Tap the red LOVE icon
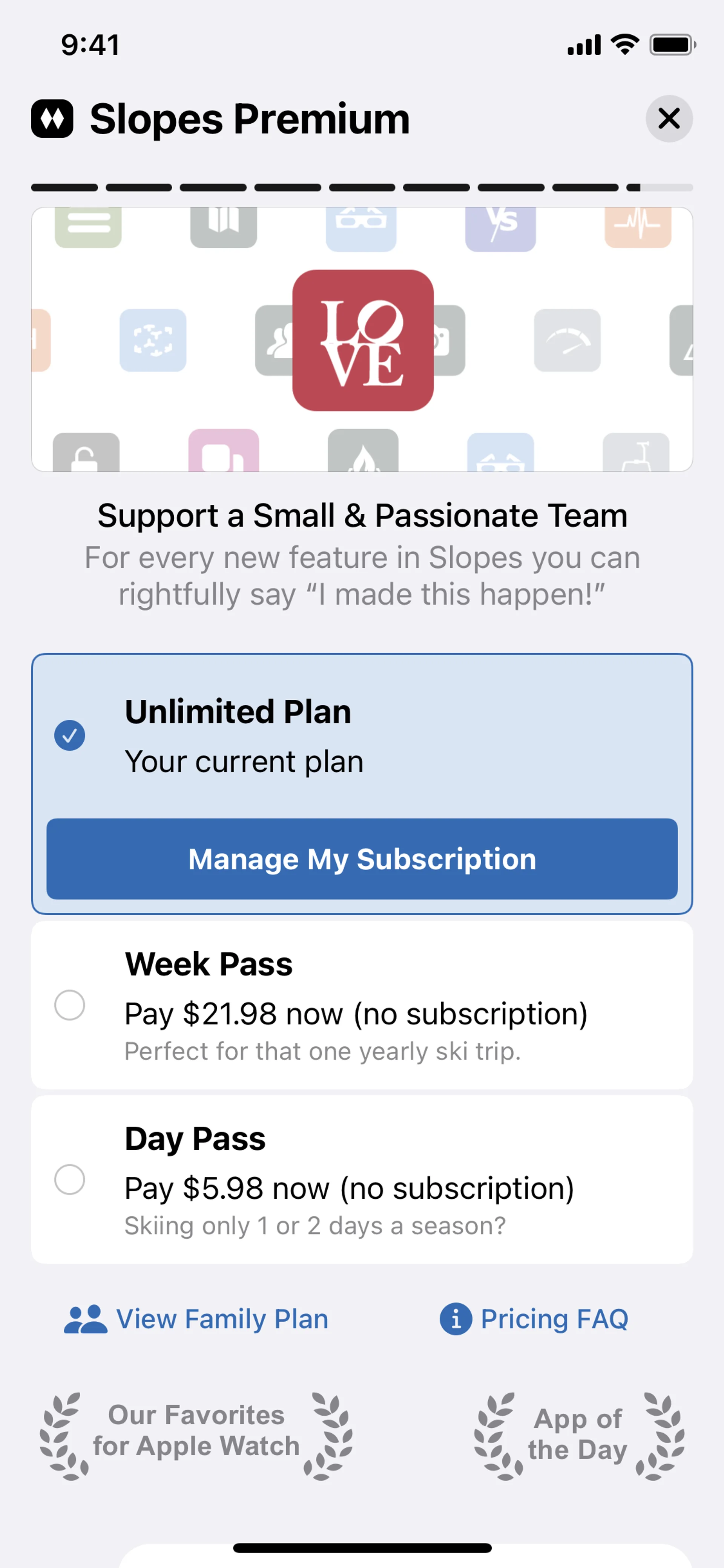This screenshot has width=724, height=1568. pyautogui.click(x=363, y=340)
